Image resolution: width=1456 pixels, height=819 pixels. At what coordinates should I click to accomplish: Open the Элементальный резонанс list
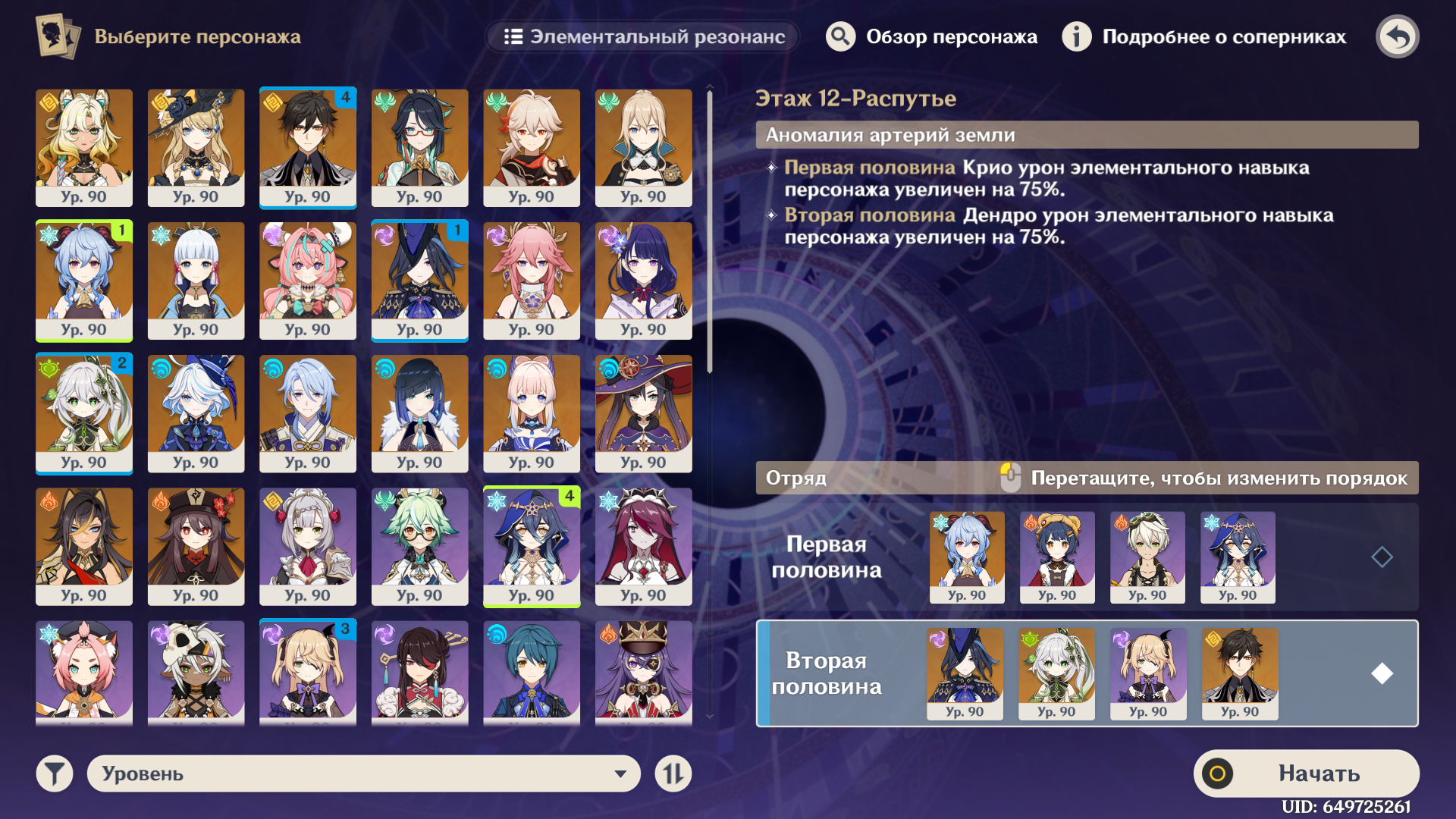(x=644, y=36)
